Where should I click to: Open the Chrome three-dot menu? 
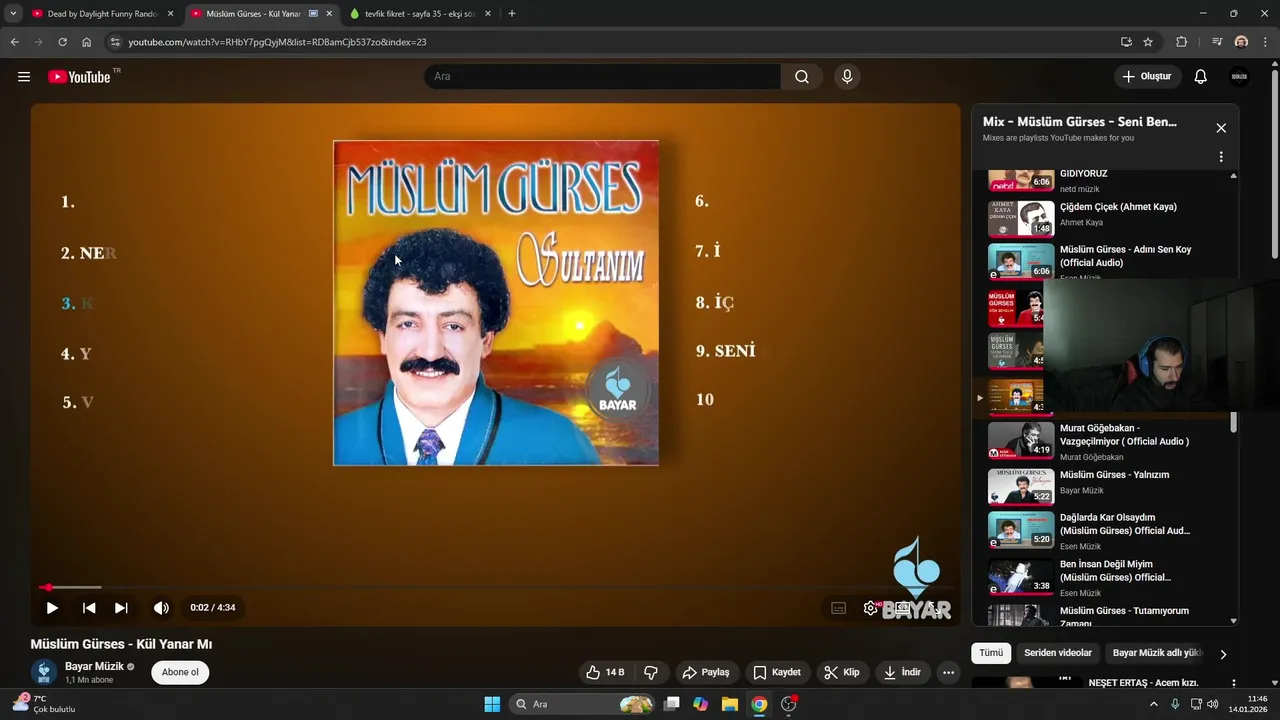[1264, 42]
